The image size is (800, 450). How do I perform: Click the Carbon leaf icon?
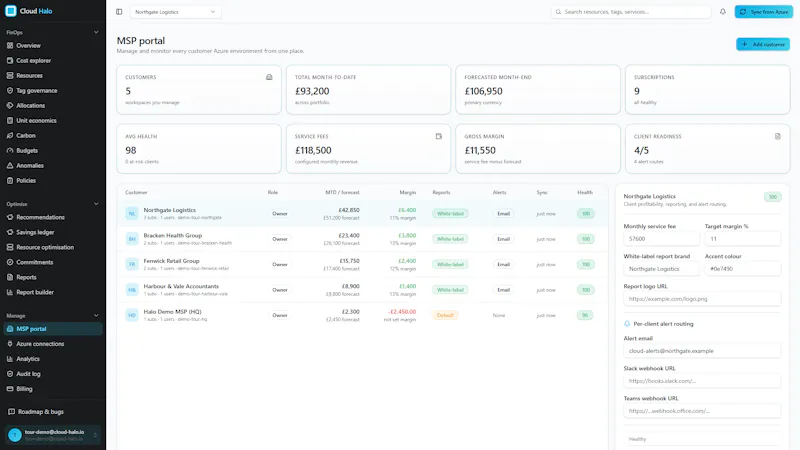[10, 136]
